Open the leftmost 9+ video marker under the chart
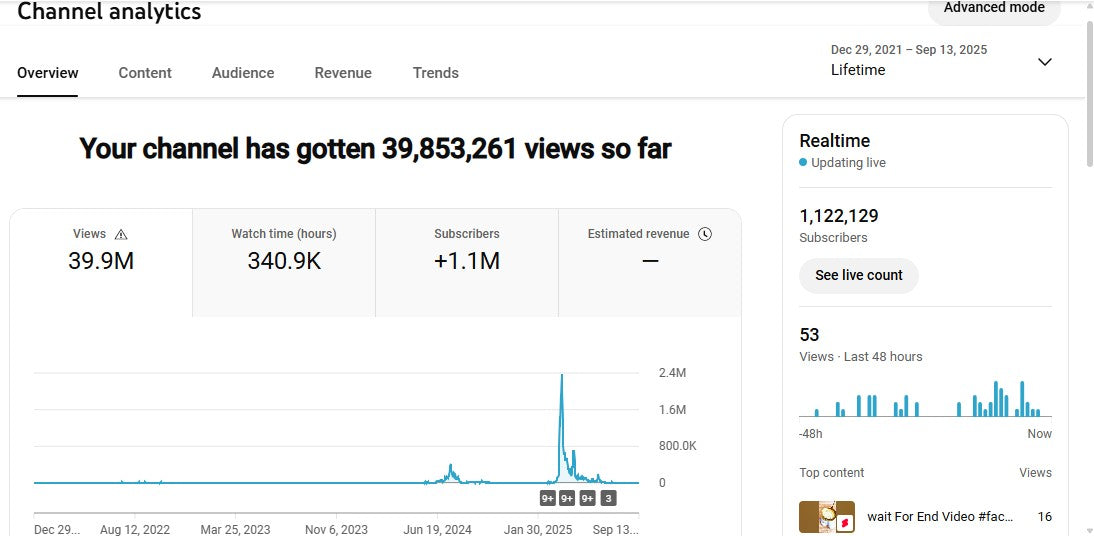The height and width of the screenshot is (536, 1094). [x=548, y=498]
